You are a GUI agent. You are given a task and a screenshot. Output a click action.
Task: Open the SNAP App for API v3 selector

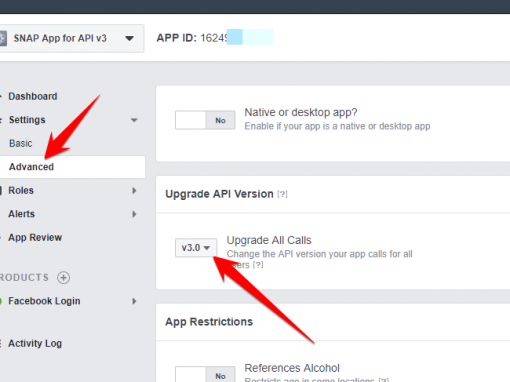click(72, 38)
